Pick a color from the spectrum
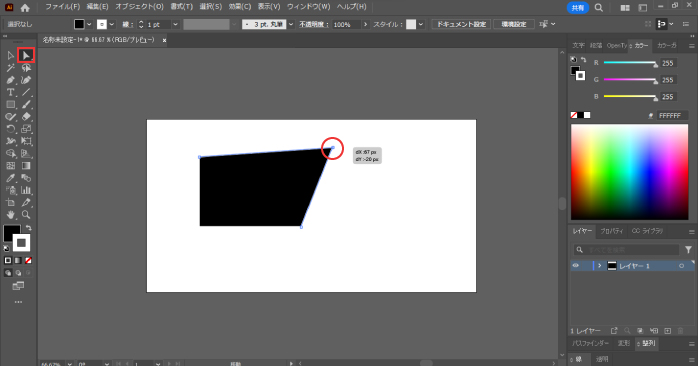Screen dimensions: 698x366 (629, 172)
